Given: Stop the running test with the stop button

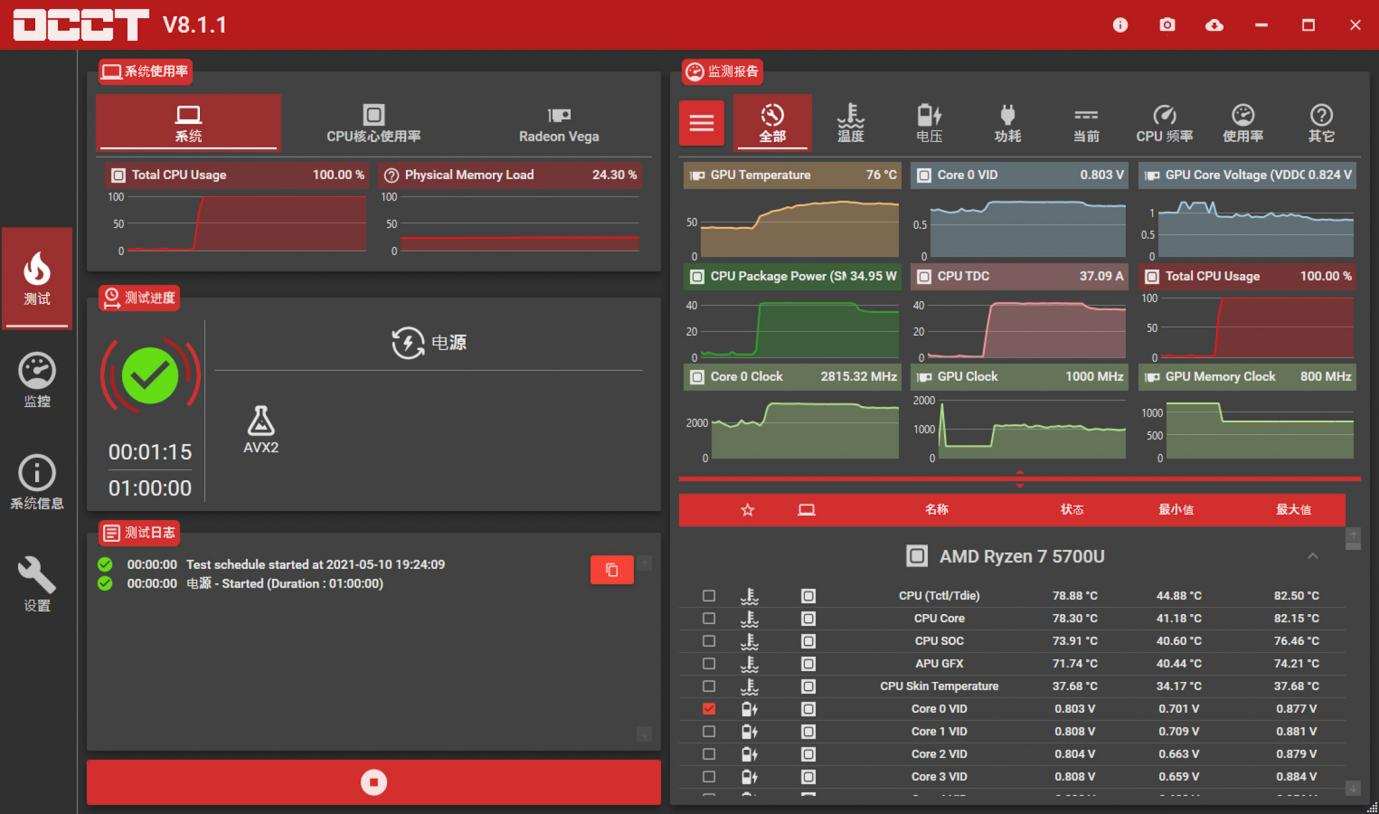Looking at the screenshot, I should click(374, 782).
